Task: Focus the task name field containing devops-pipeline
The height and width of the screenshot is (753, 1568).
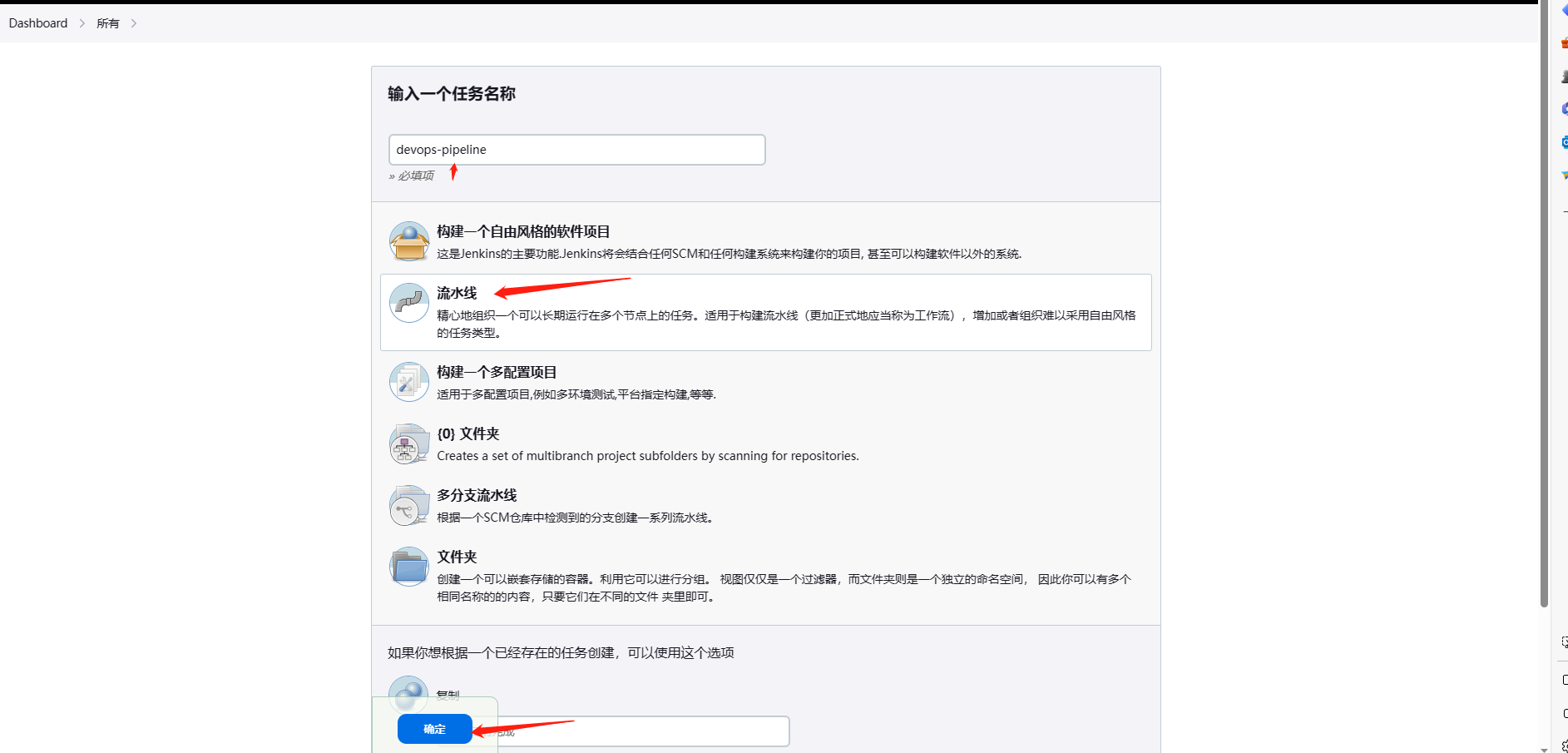Action: click(x=576, y=150)
